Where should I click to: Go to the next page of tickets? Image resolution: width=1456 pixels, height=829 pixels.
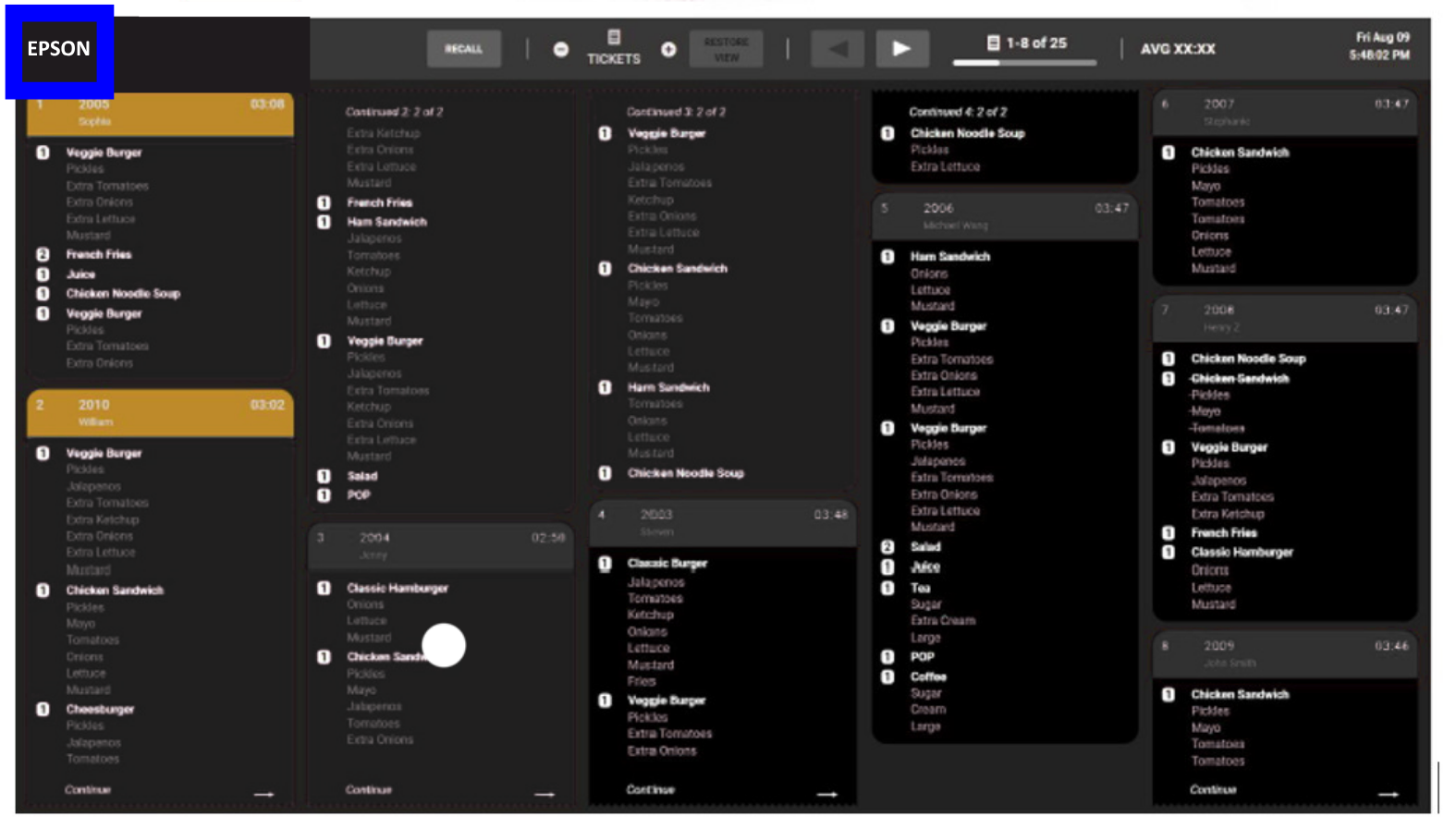[901, 49]
